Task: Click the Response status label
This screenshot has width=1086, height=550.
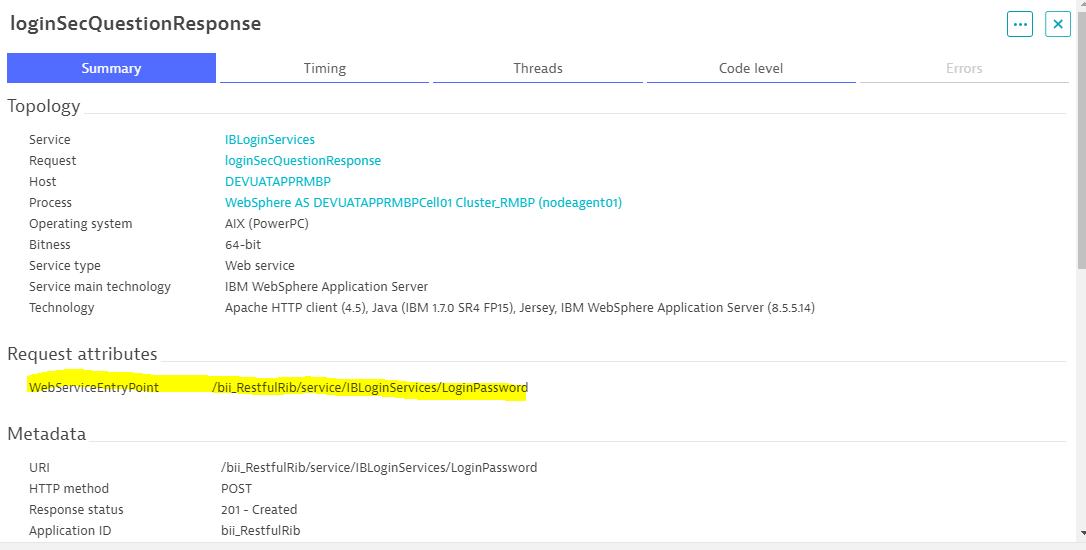Action: (76, 510)
